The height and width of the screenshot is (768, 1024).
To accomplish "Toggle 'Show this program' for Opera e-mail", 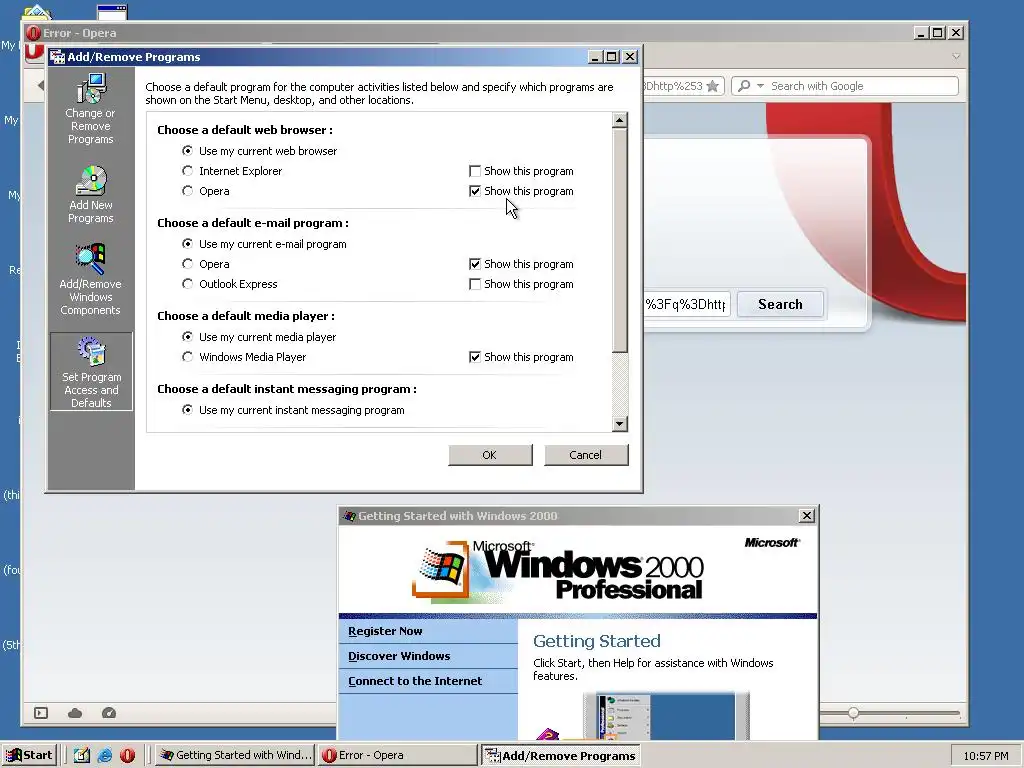I will pyautogui.click(x=475, y=264).
